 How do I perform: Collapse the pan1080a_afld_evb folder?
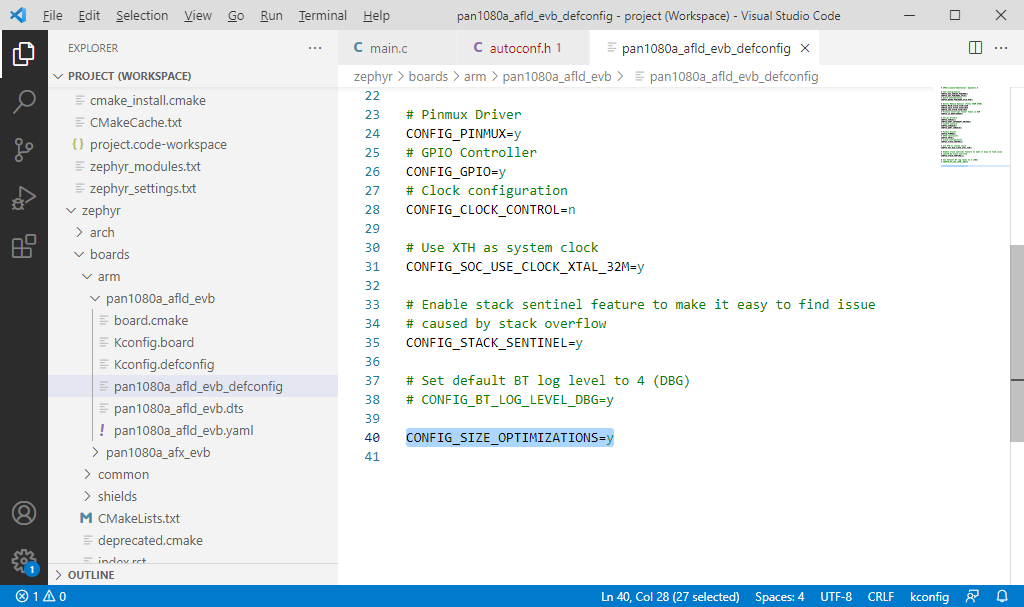(193, 299)
